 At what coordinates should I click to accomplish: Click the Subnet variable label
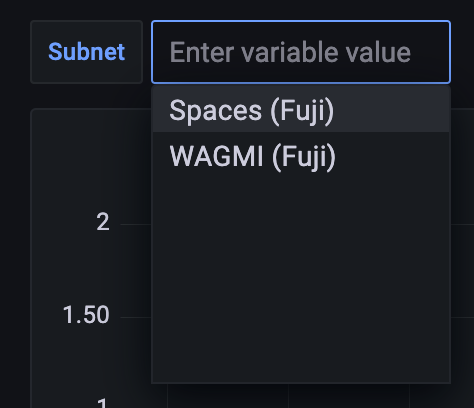[x=87, y=52]
